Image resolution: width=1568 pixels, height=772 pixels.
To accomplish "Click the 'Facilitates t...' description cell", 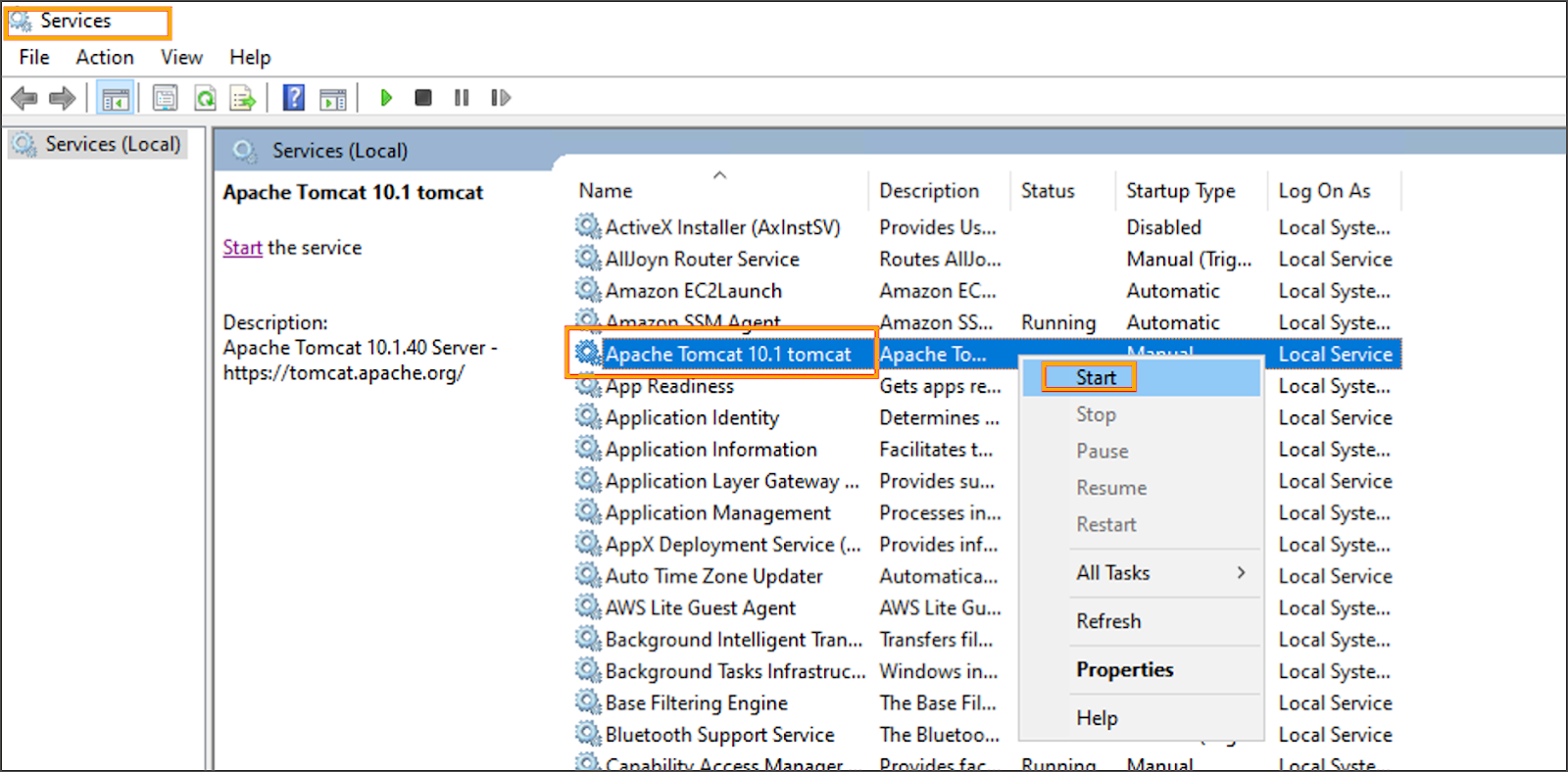I will pyautogui.click(x=936, y=449).
